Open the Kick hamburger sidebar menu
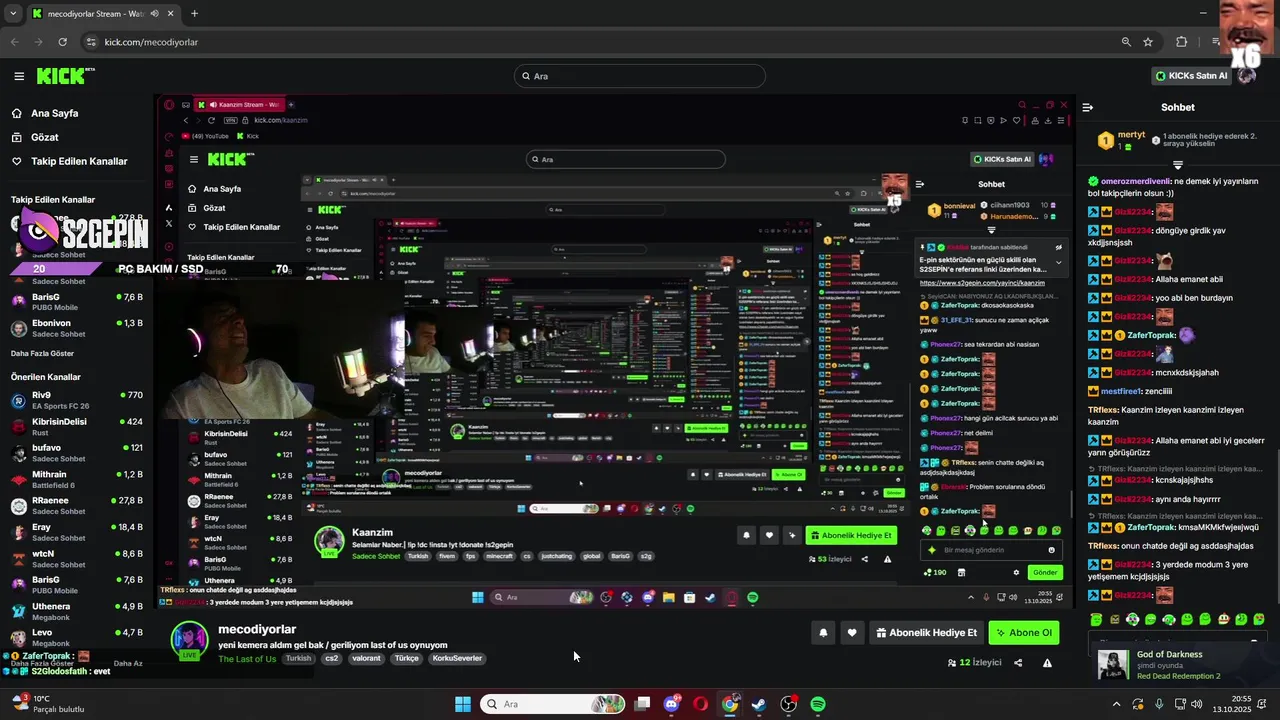Screen dimensions: 1280x720 coord(19,76)
